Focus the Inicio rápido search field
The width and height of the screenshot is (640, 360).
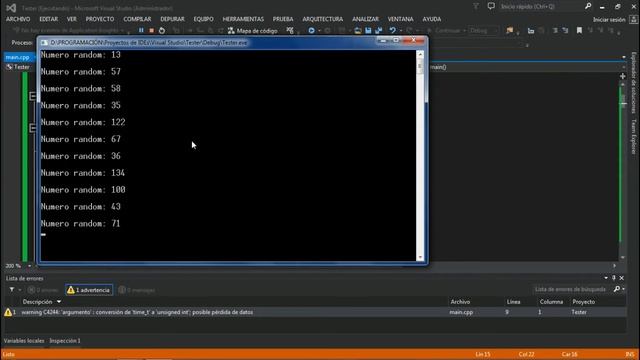click(541, 7)
